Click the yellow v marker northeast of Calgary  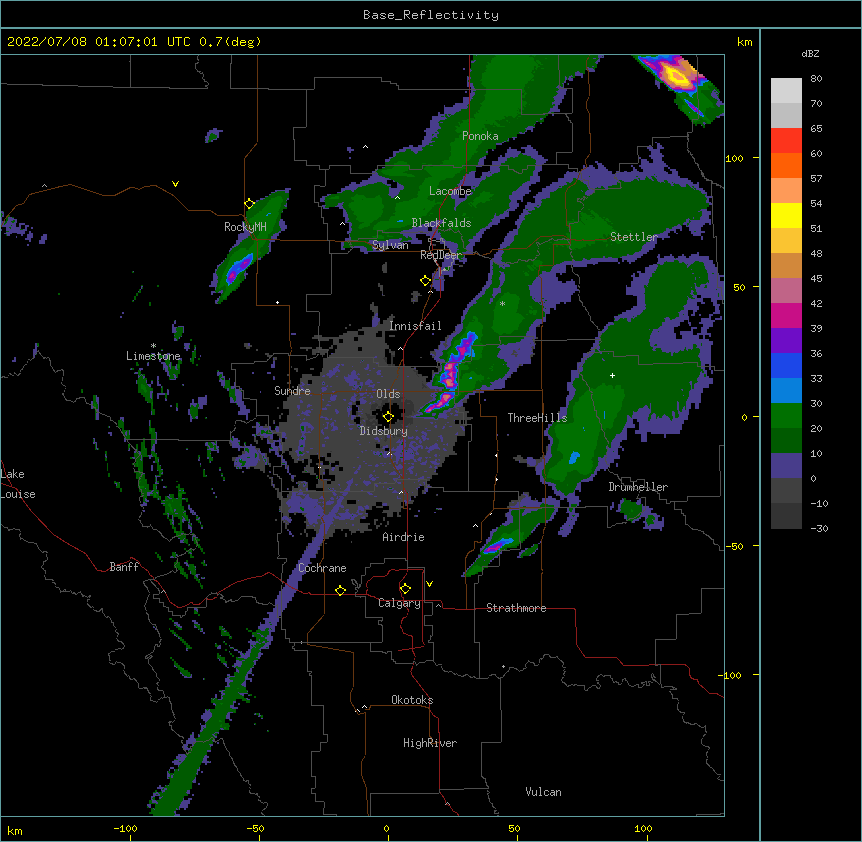tap(429, 584)
